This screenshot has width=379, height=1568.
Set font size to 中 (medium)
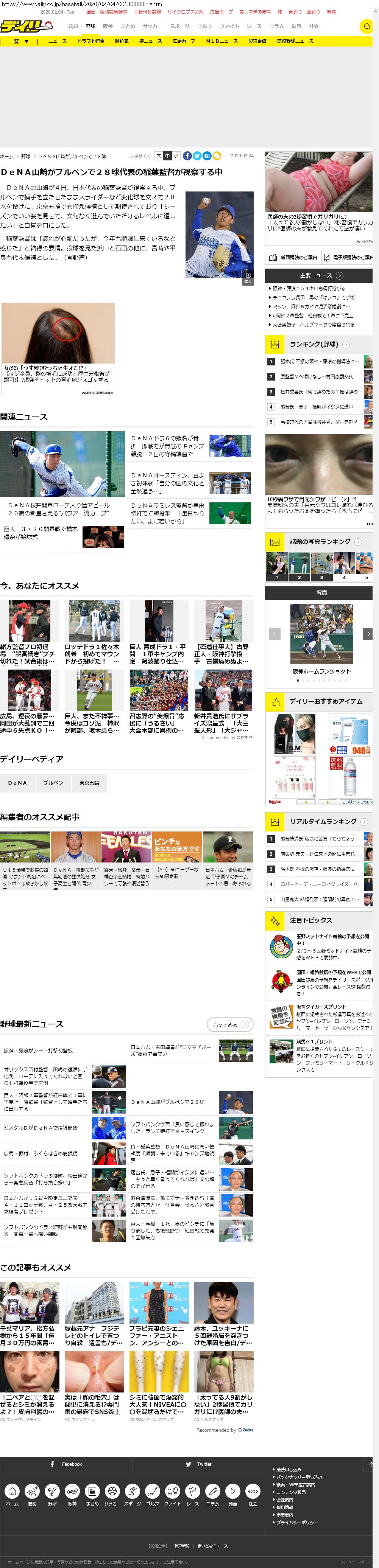coord(168,156)
